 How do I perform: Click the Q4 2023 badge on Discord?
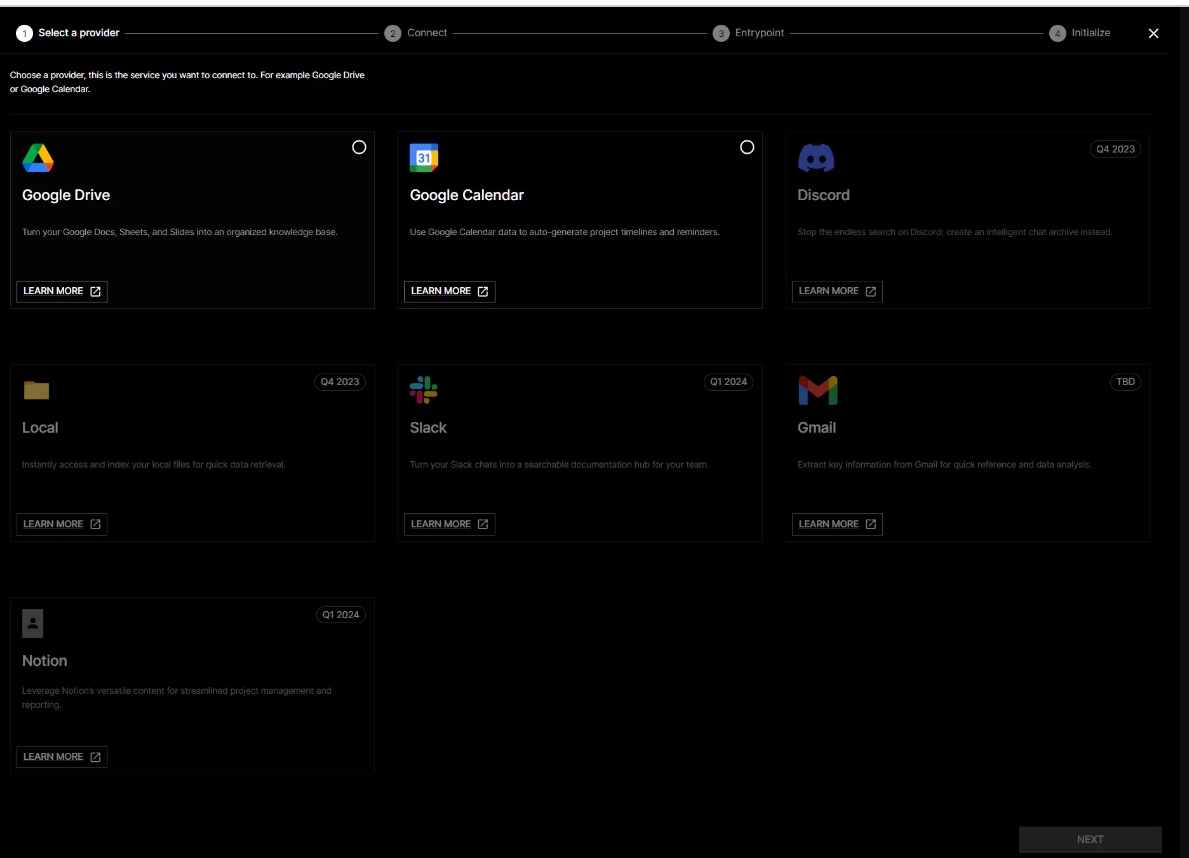(1115, 149)
